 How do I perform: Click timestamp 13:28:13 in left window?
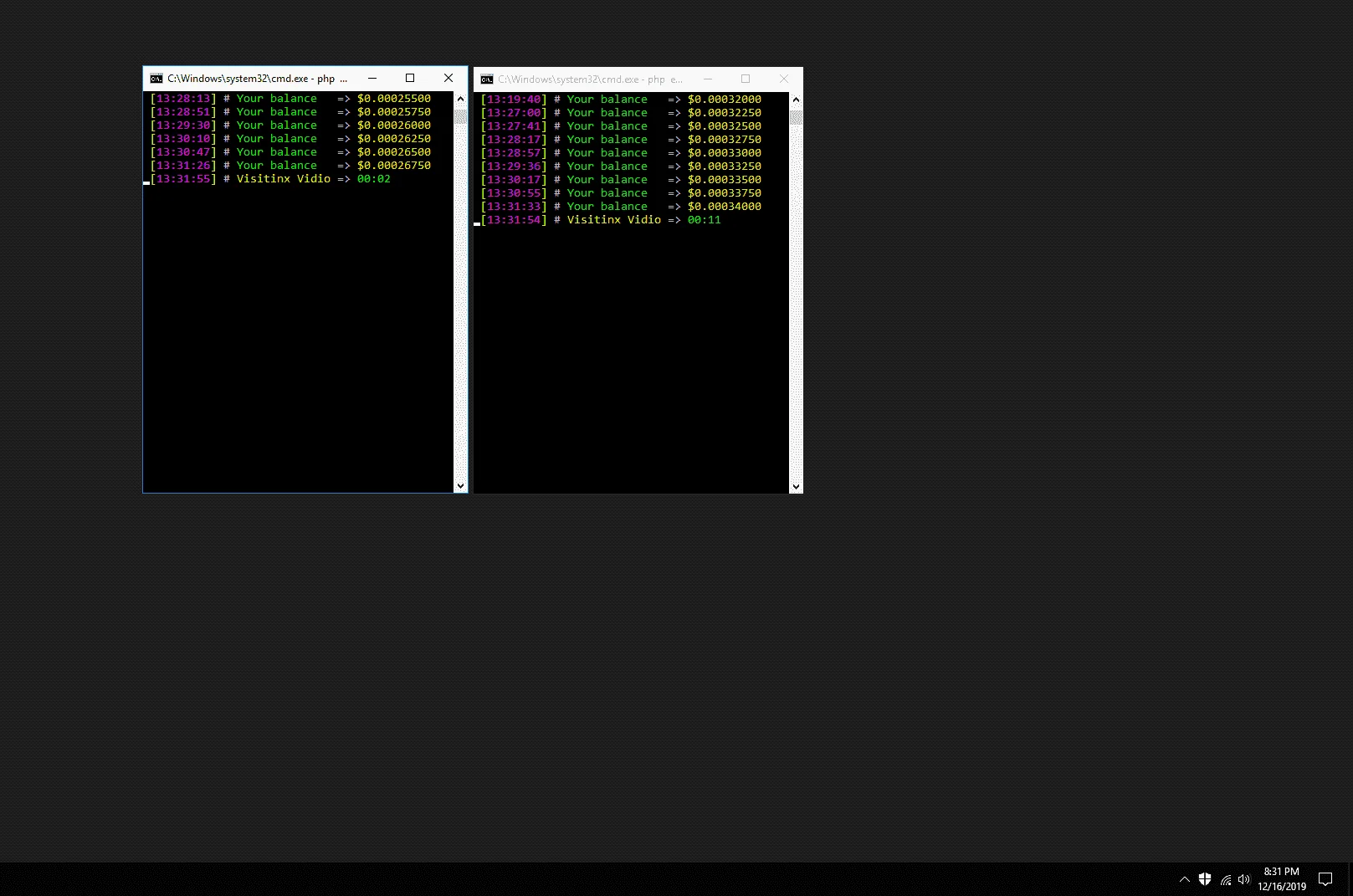pos(183,99)
